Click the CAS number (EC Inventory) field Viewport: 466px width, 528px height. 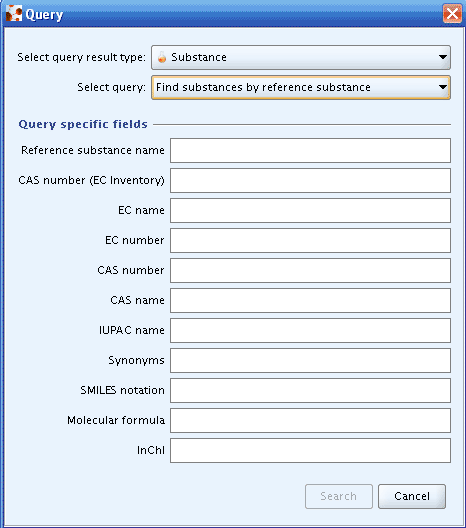310,180
